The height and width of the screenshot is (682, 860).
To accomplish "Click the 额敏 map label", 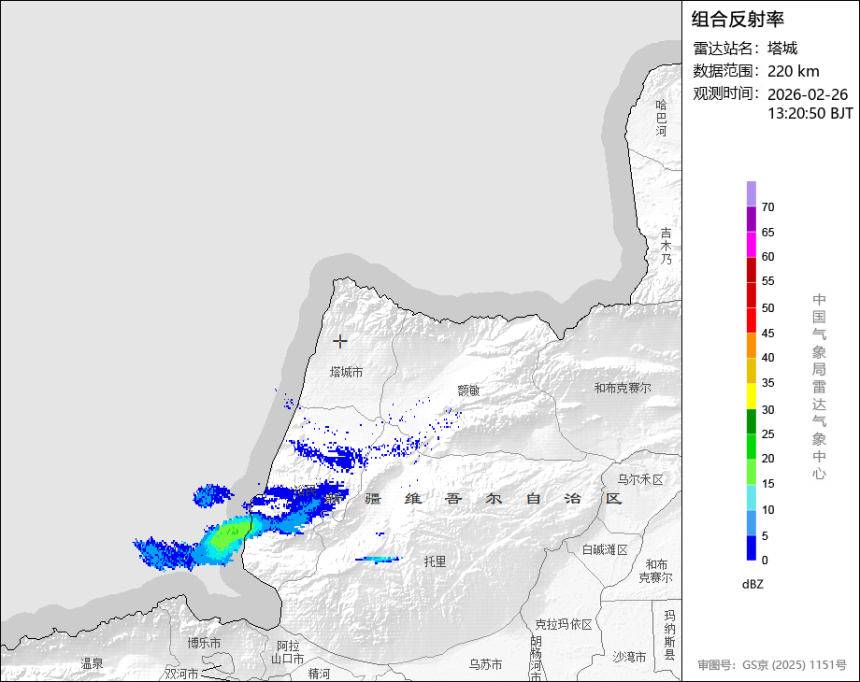I will [x=468, y=390].
